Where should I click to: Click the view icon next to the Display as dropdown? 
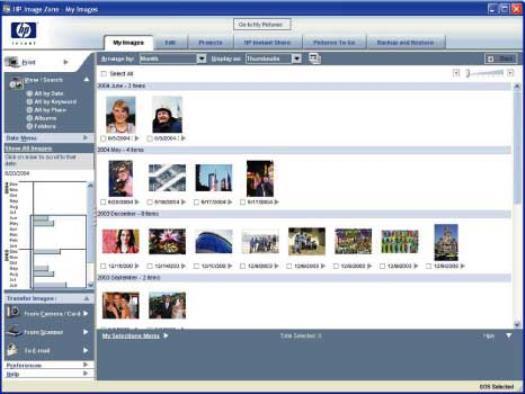tap(315, 59)
